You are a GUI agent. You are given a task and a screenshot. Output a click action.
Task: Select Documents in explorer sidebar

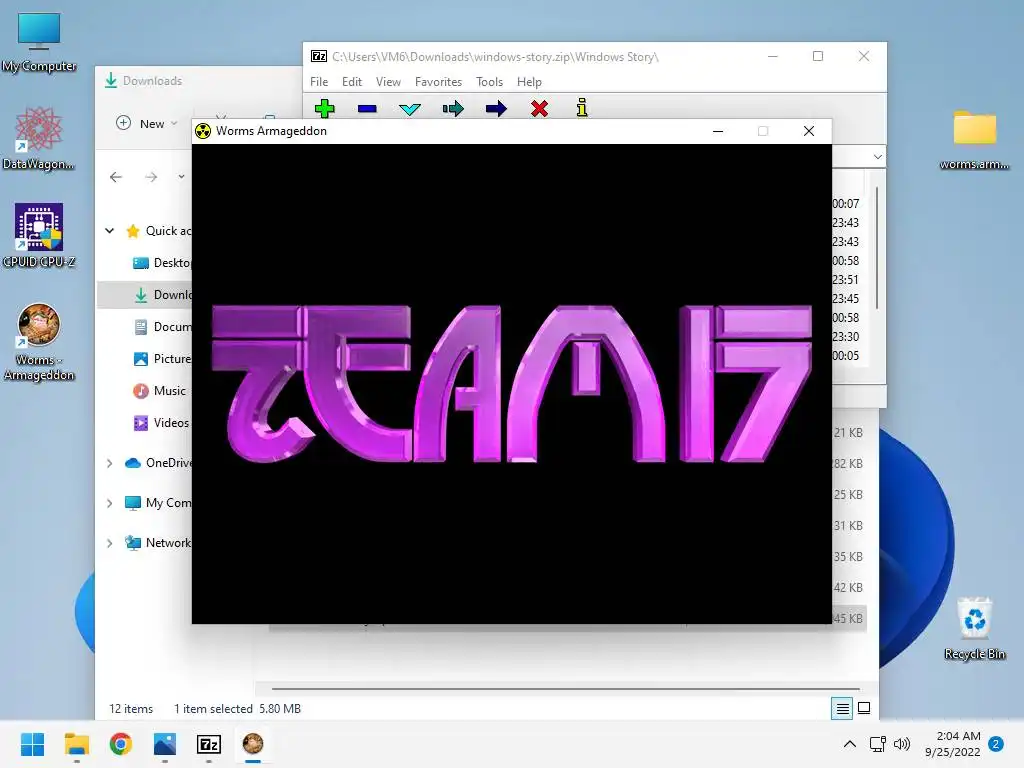coord(163,327)
